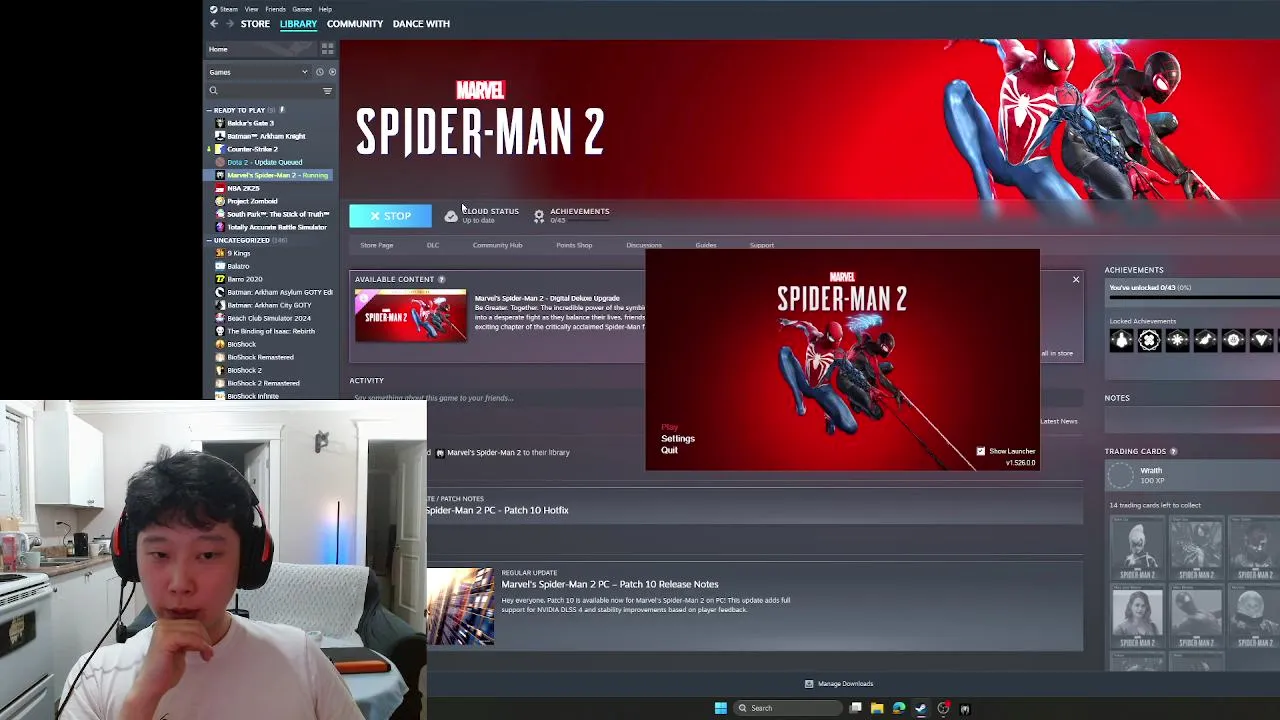Click the Steam taskbar icon
The width and height of the screenshot is (1280, 720).
tap(921, 708)
